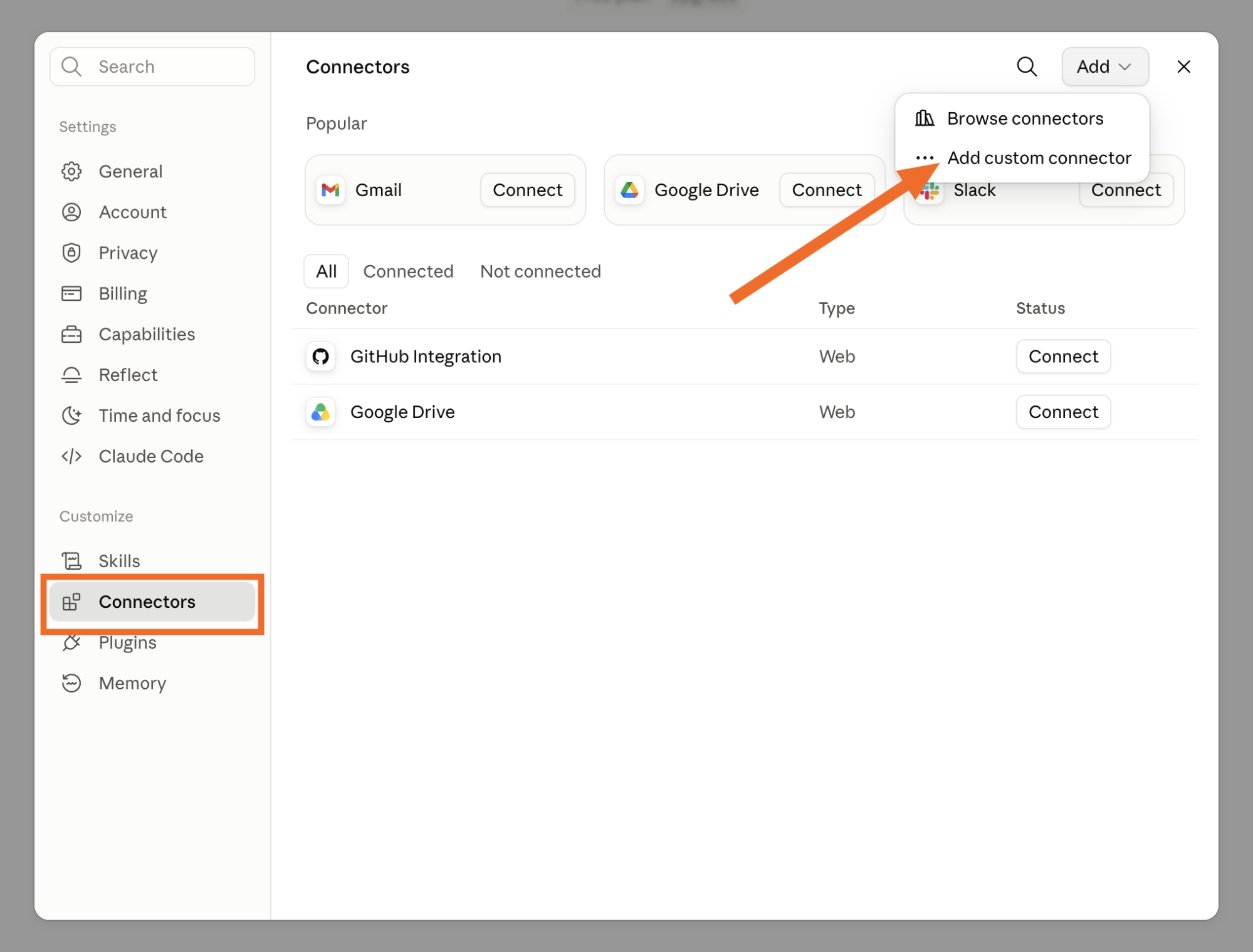The height and width of the screenshot is (952, 1253).
Task: Click the Gmail label in Popular
Action: 378,190
